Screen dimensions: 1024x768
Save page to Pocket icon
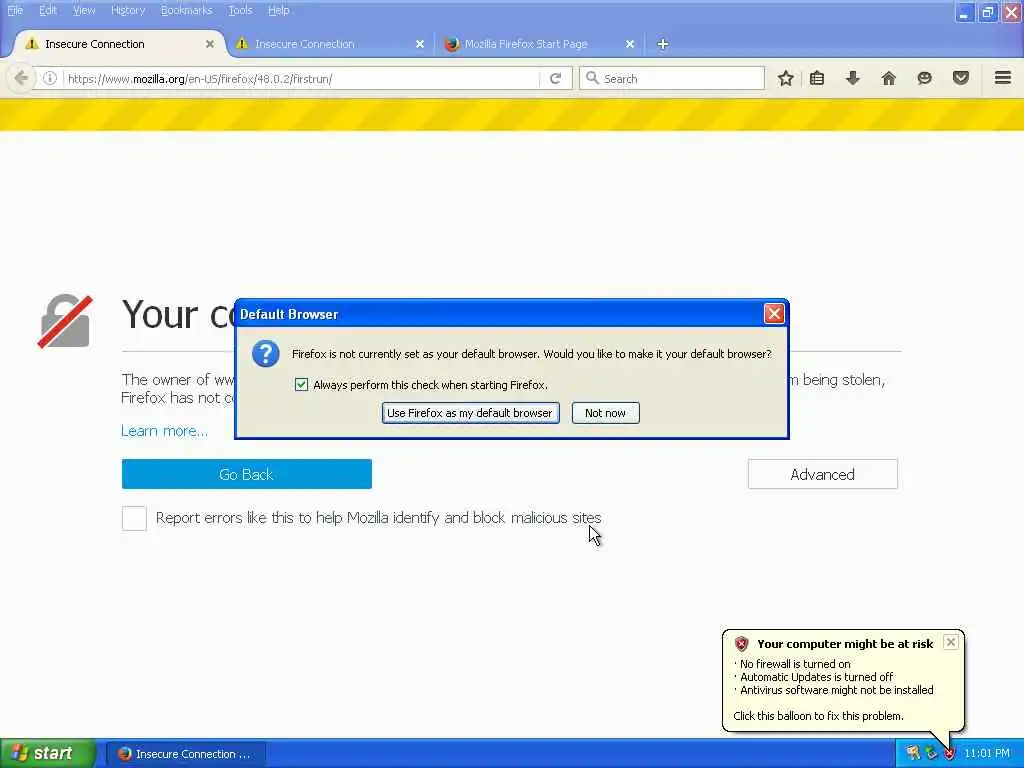pyautogui.click(x=961, y=78)
